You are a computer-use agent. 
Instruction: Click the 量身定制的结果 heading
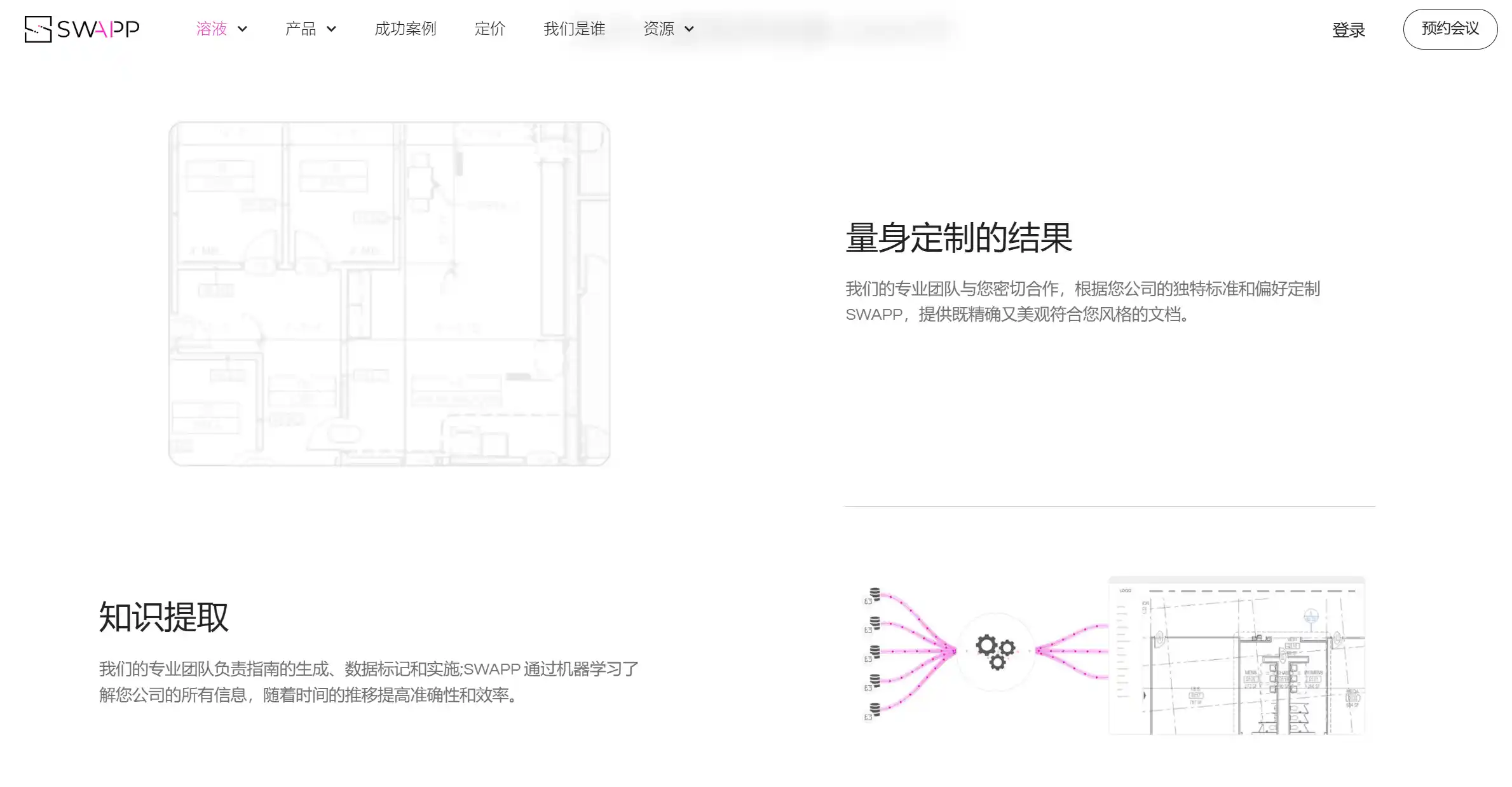pos(958,238)
